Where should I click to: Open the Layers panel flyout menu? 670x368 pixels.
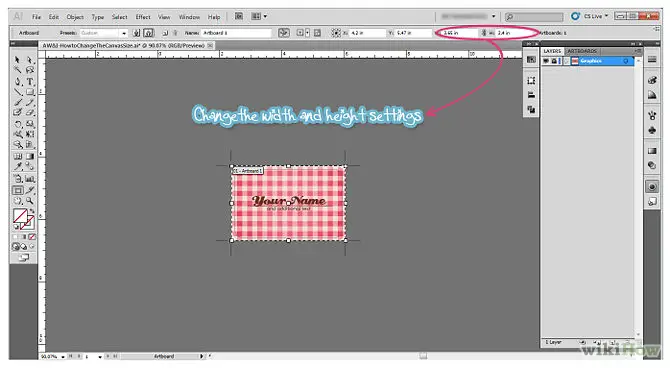pyautogui.click(x=637, y=51)
